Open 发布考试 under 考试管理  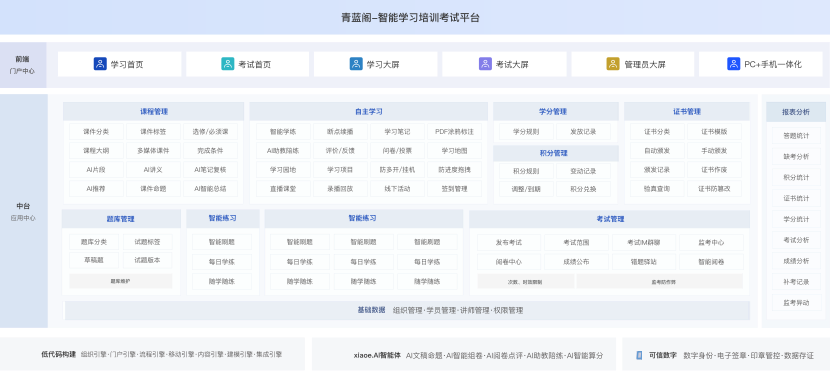(x=509, y=242)
